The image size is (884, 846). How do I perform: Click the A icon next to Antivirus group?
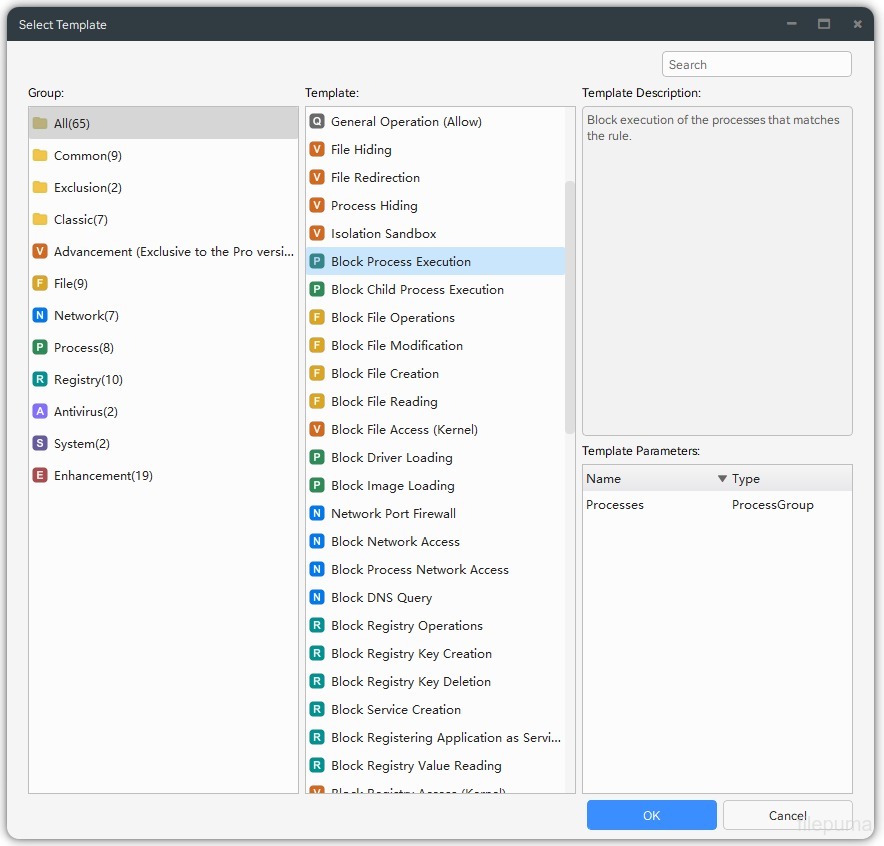tap(42, 411)
